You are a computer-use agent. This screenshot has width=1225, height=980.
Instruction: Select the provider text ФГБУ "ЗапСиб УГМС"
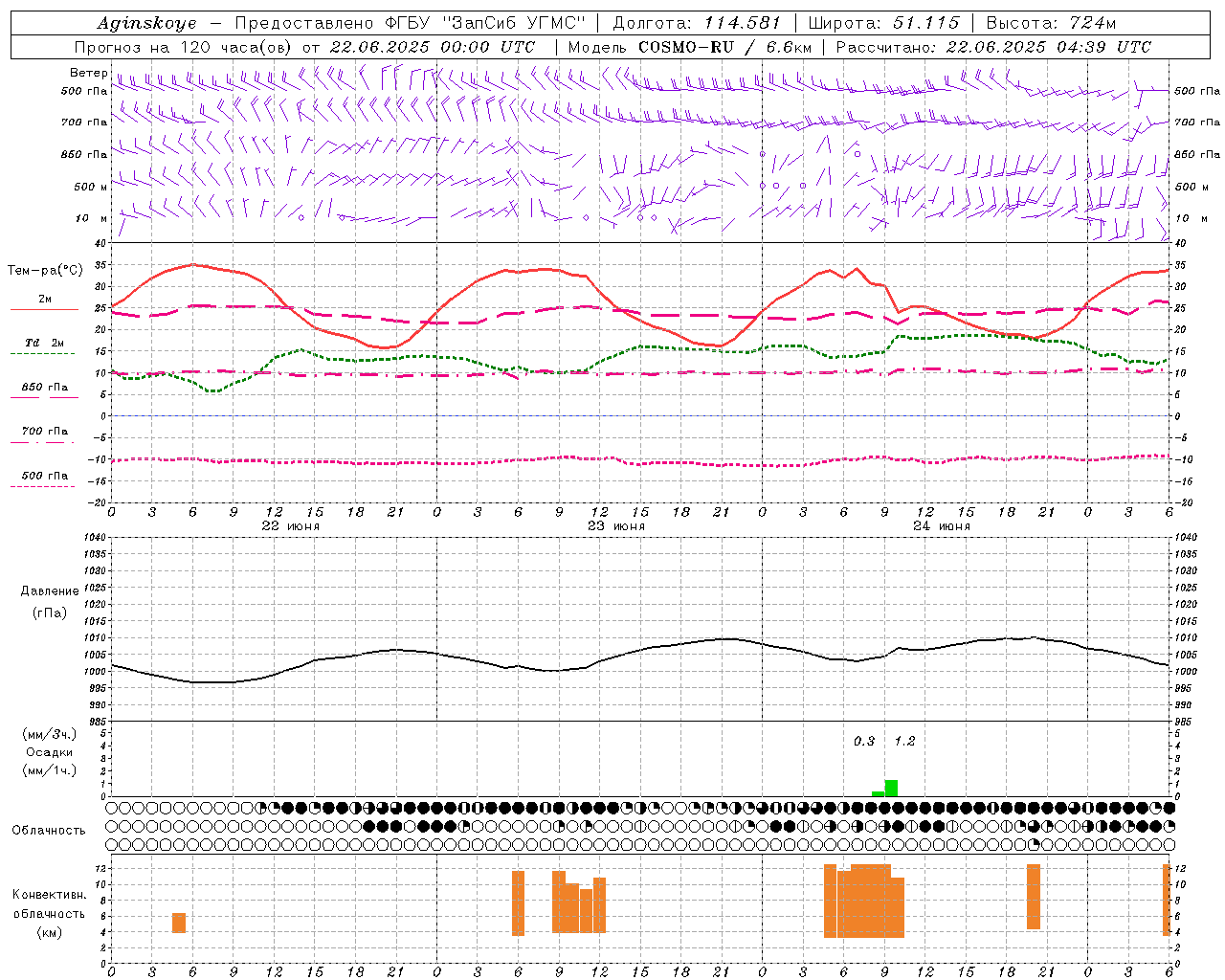click(486, 23)
